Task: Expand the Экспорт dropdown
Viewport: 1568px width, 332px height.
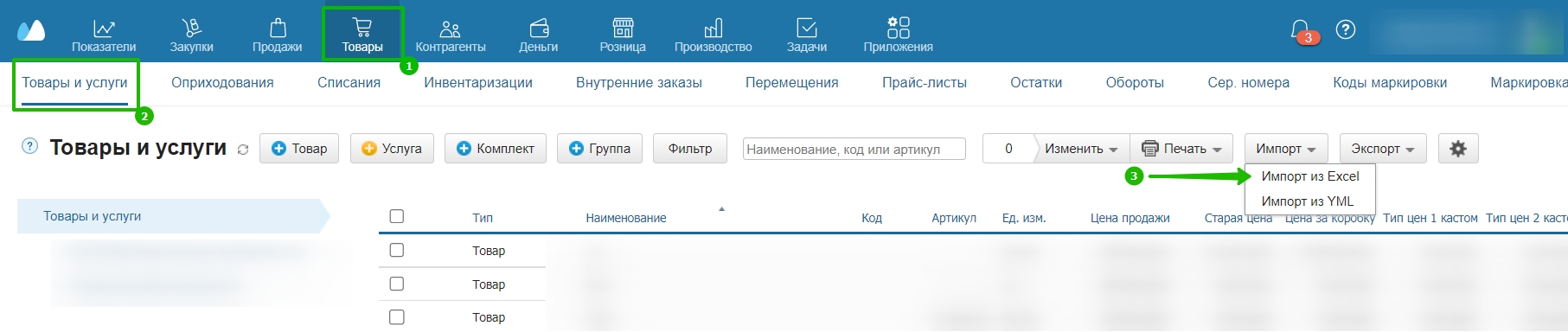Action: (1383, 149)
